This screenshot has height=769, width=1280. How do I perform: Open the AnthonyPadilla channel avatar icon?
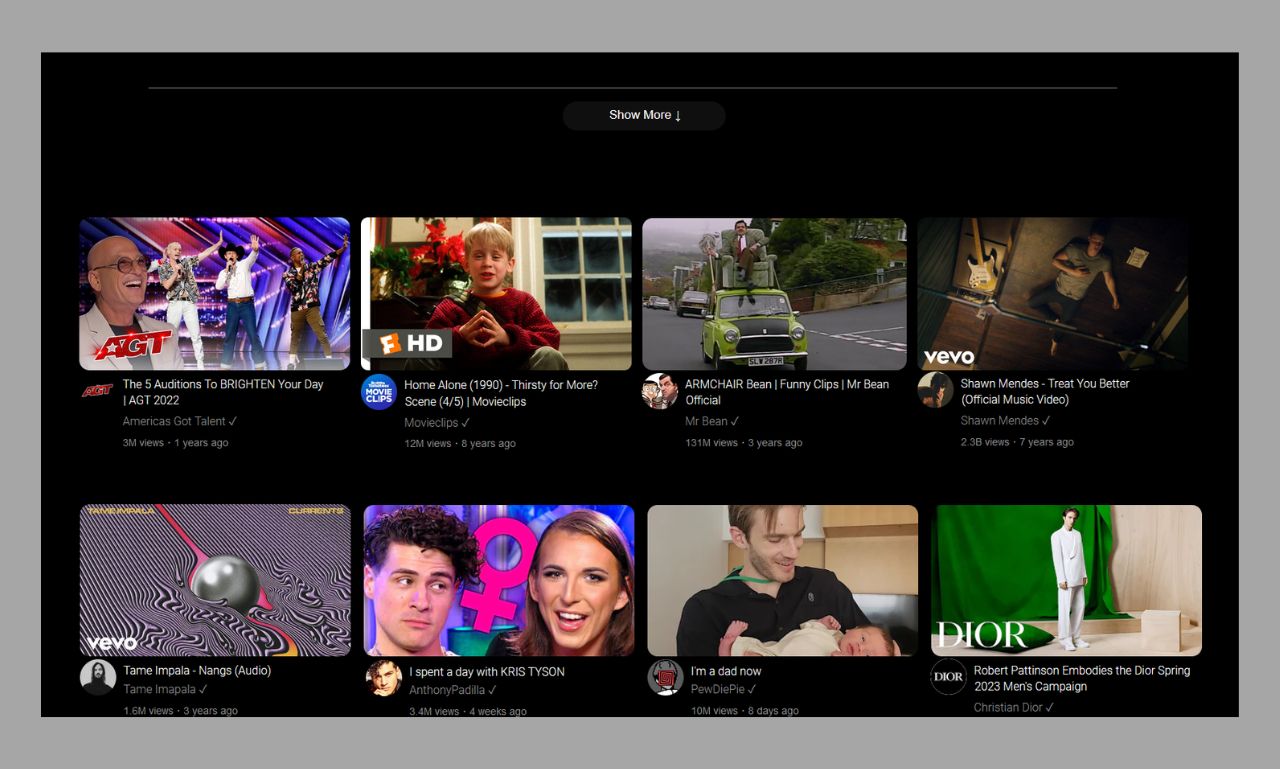pyautogui.click(x=383, y=678)
